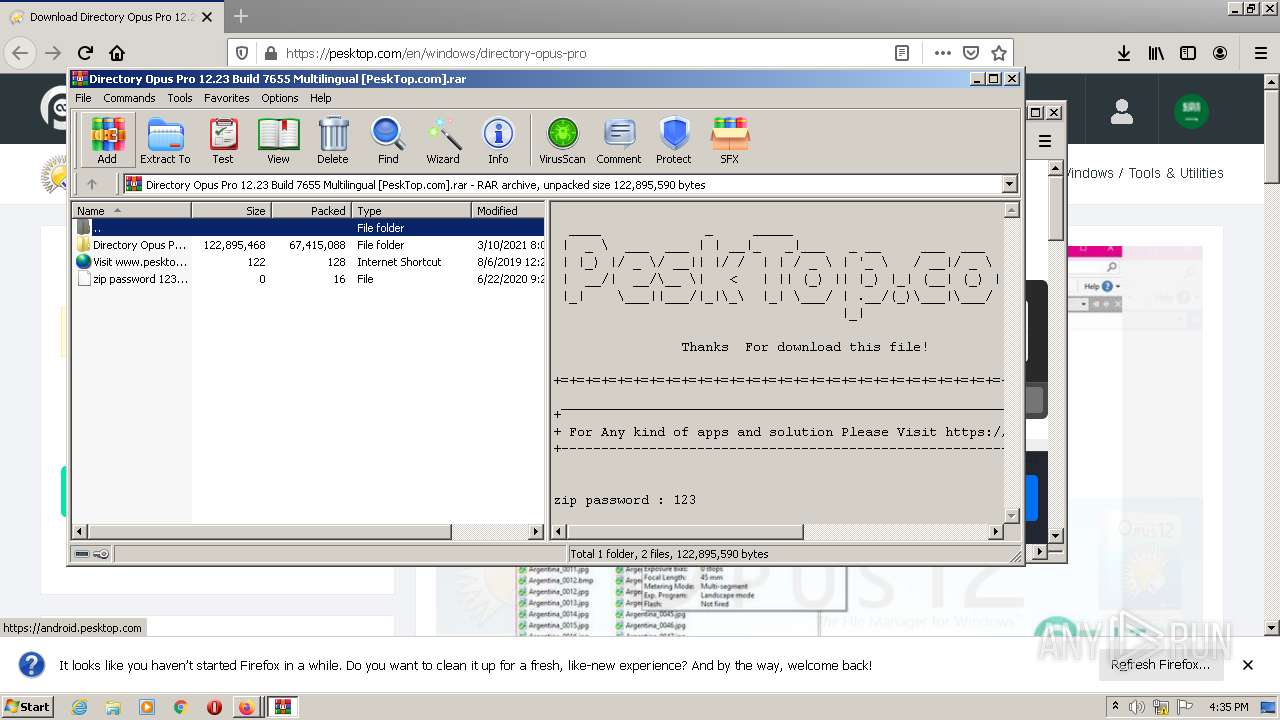Click taskbar volume speaker icon
Viewport: 1280px width, 720px height.
tap(1137, 707)
